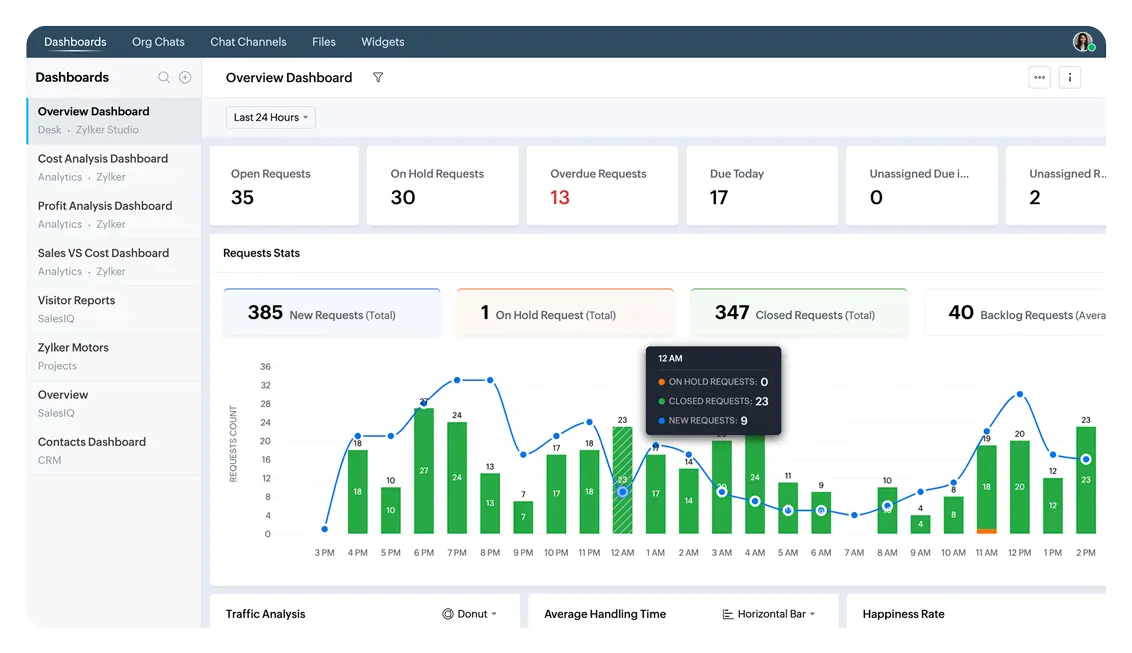Open the Donut chart type dropdown
1132x653 pixels.
tap(471, 614)
